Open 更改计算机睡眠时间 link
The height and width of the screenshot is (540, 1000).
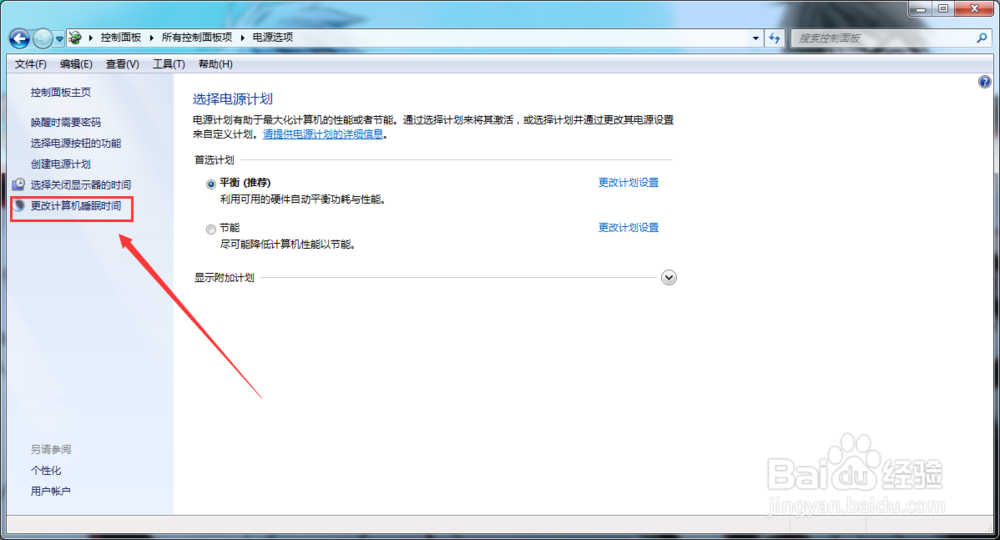[76, 206]
